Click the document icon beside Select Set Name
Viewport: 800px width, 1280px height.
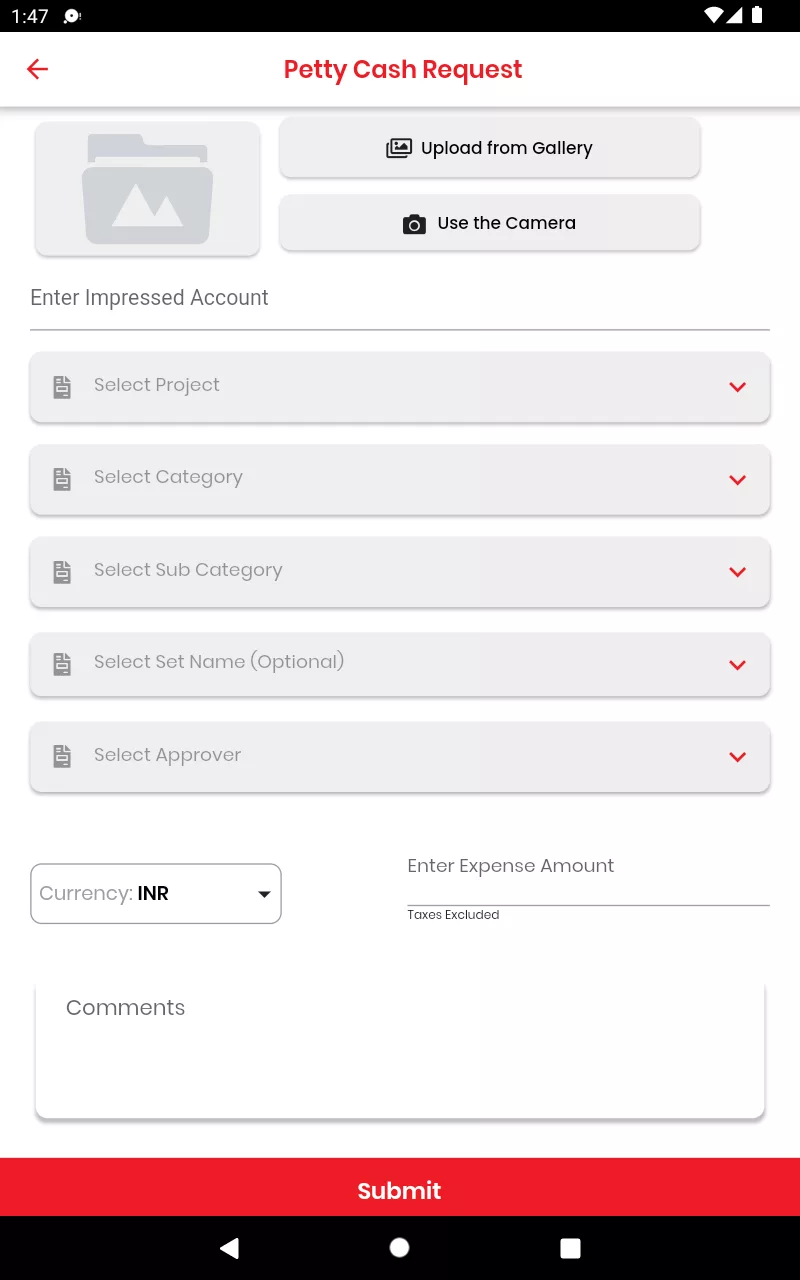(x=62, y=664)
